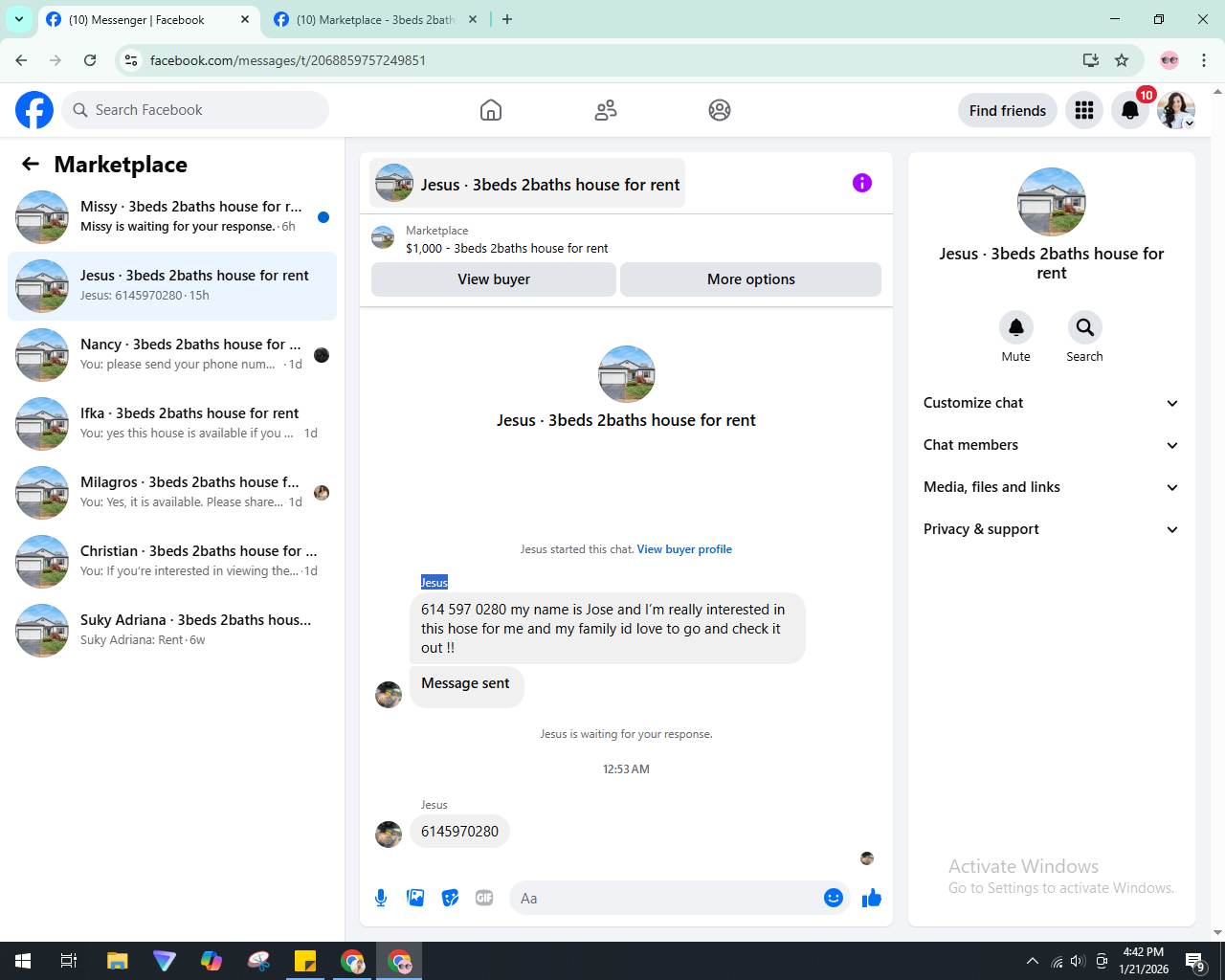Open the purple conversation info icon
Screen dimensions: 1225x980
coord(862,183)
